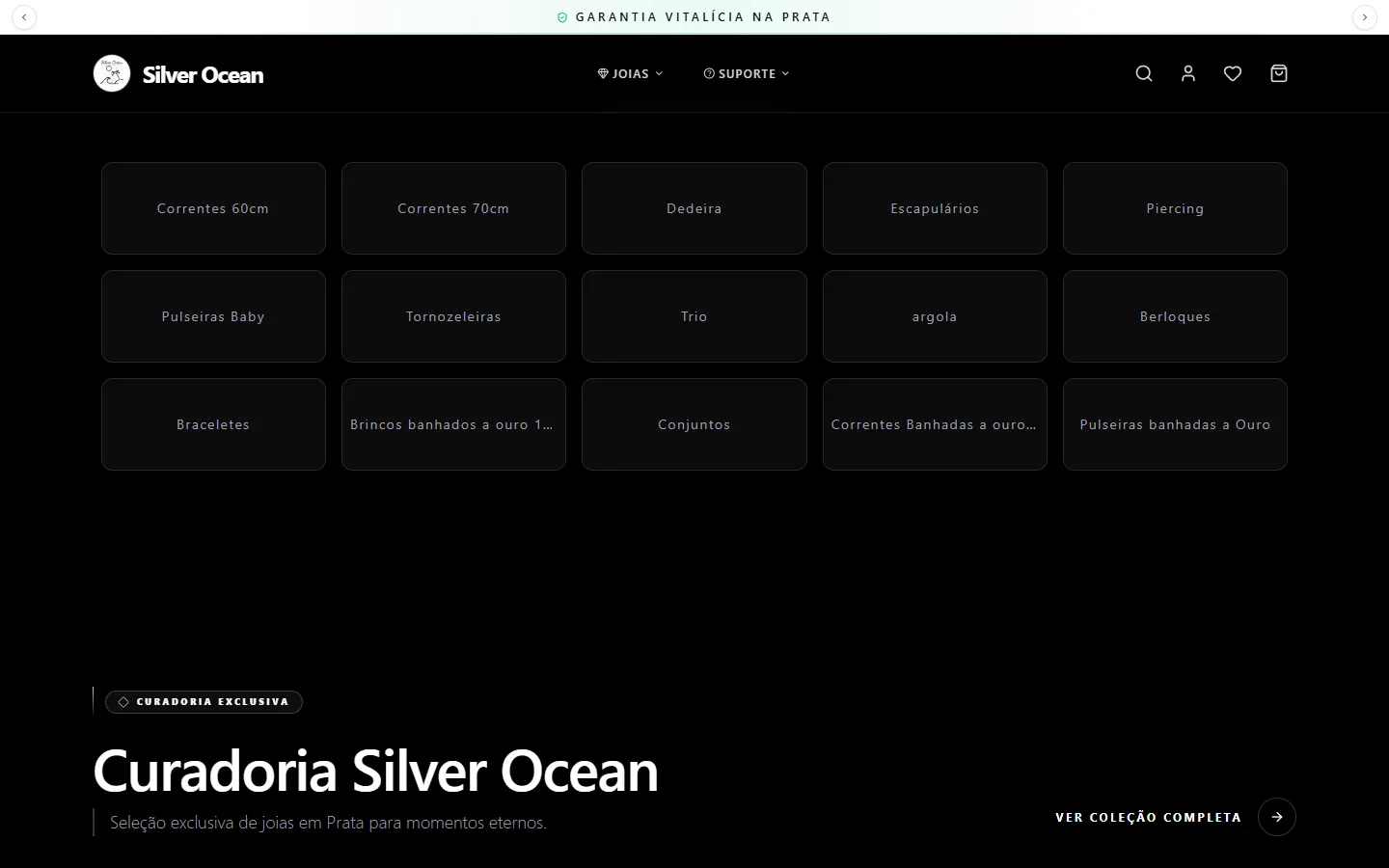1389x868 pixels.
Task: Open the argola category card
Action: [x=935, y=316]
